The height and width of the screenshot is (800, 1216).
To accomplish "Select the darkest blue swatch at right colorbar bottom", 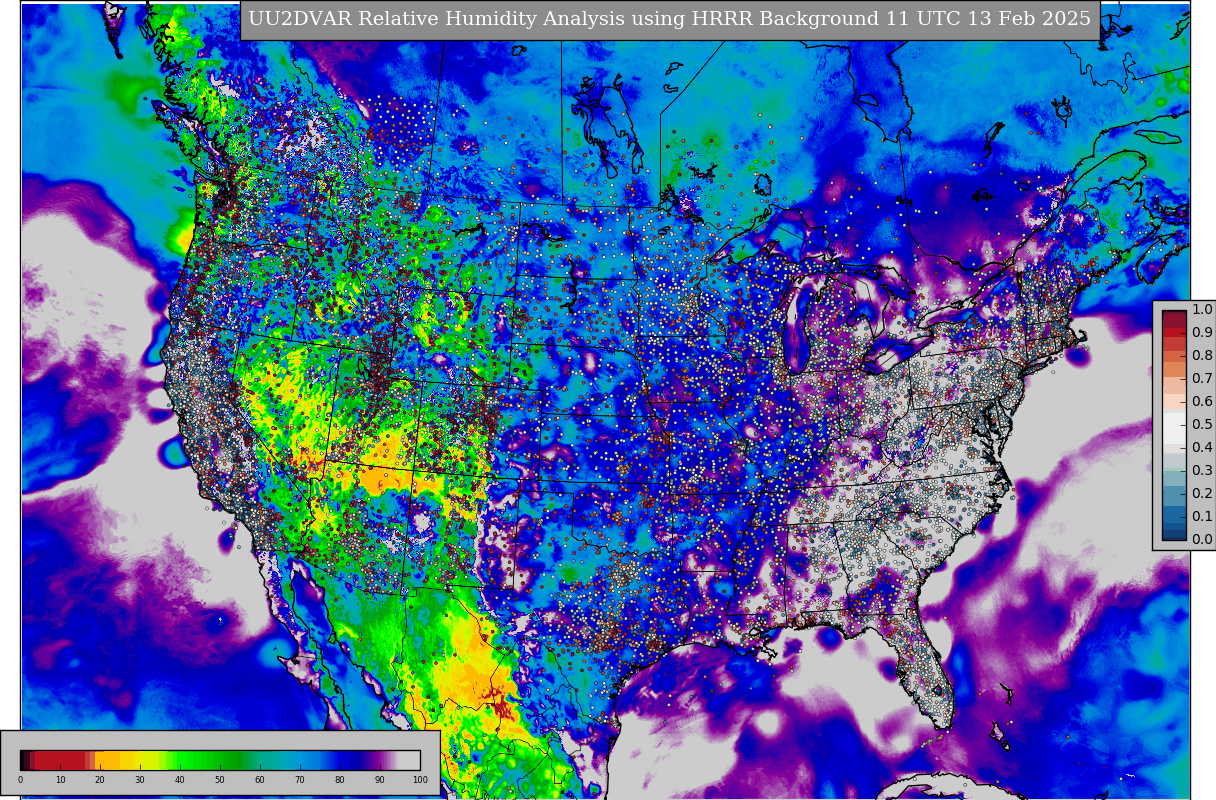I will tap(1174, 534).
